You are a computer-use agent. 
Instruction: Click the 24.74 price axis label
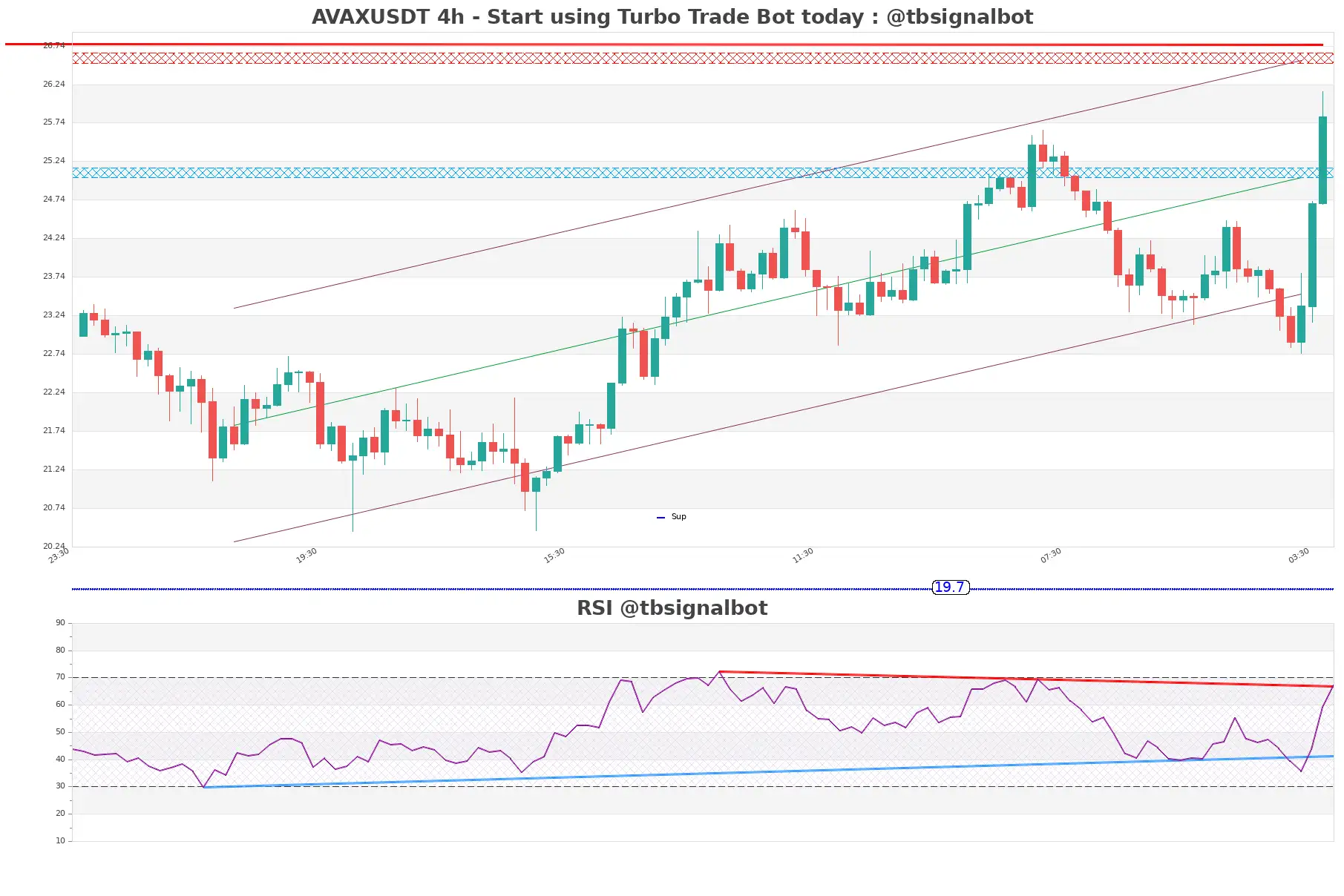click(x=53, y=200)
